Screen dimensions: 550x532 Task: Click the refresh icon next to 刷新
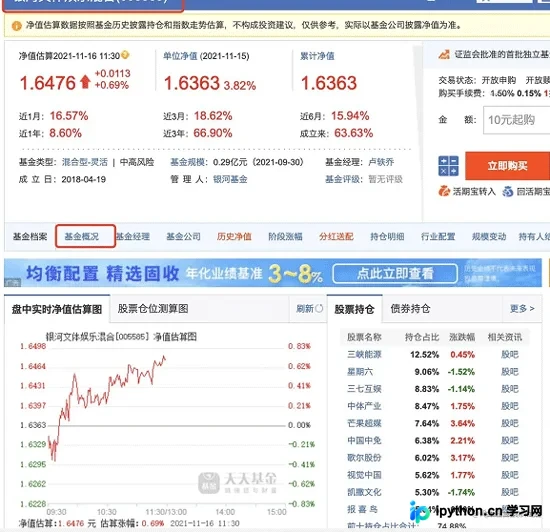pos(319,309)
